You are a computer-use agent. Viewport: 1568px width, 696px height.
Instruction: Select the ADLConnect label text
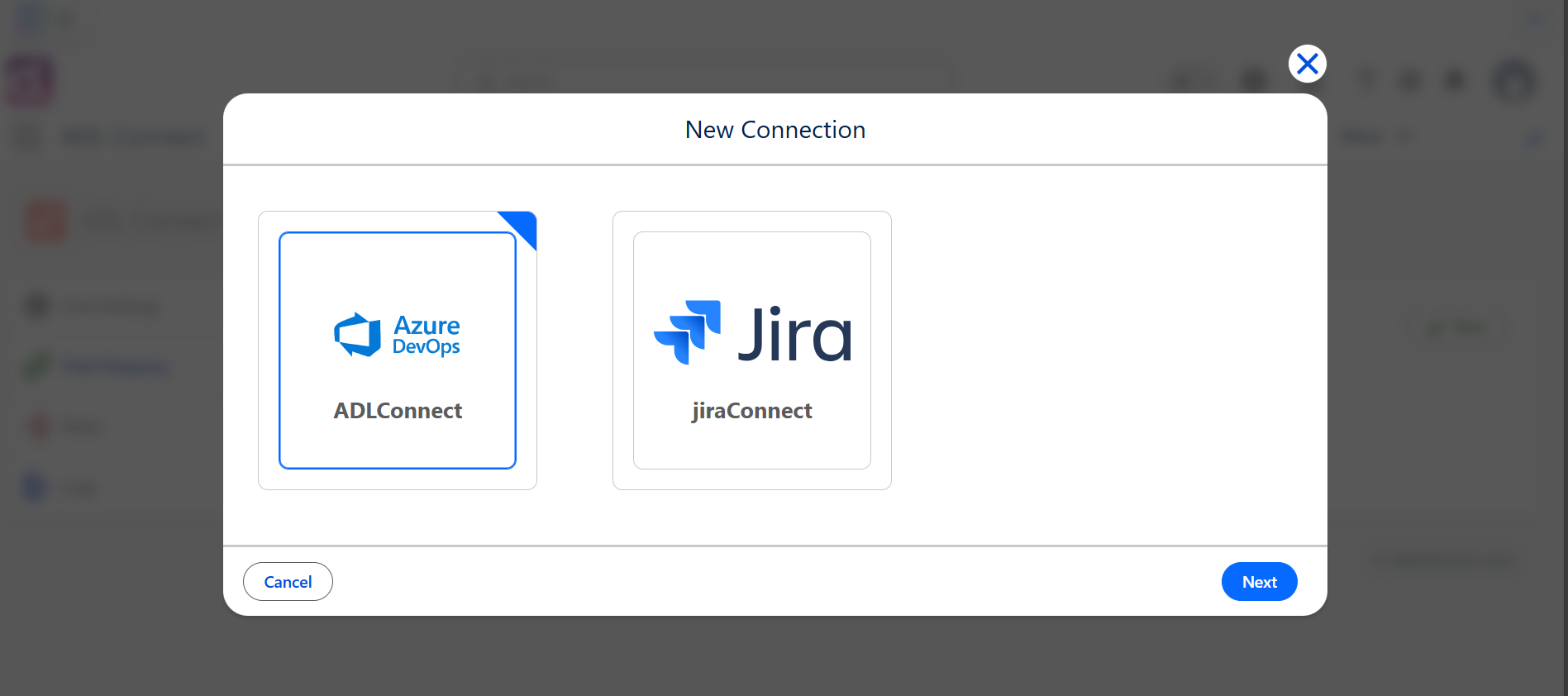pos(398,411)
